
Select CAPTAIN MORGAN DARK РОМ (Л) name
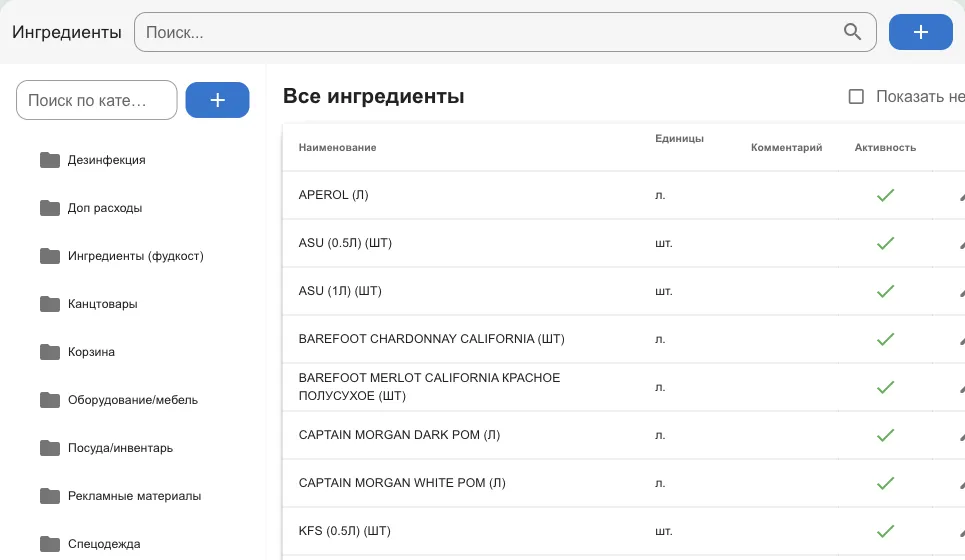point(399,435)
